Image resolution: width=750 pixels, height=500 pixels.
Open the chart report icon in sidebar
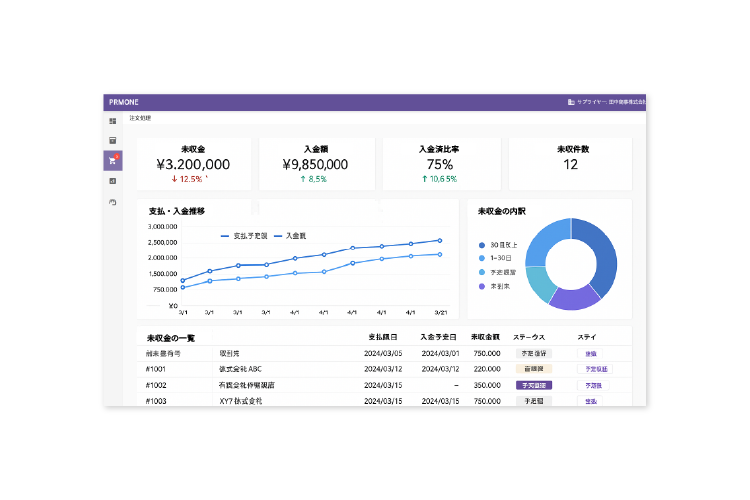point(112,181)
